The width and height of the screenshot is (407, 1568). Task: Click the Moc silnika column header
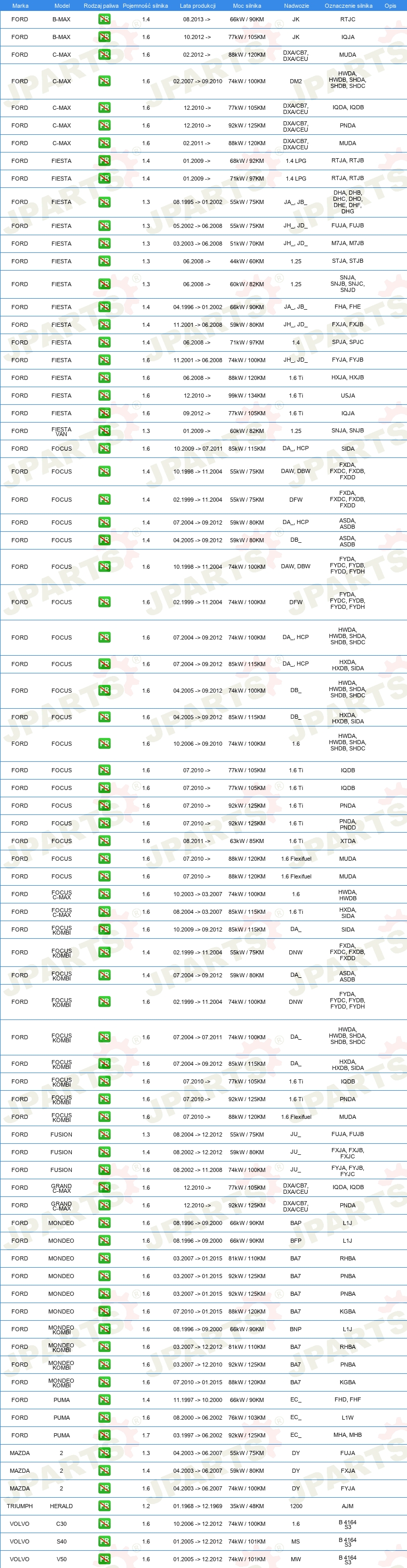247,6
